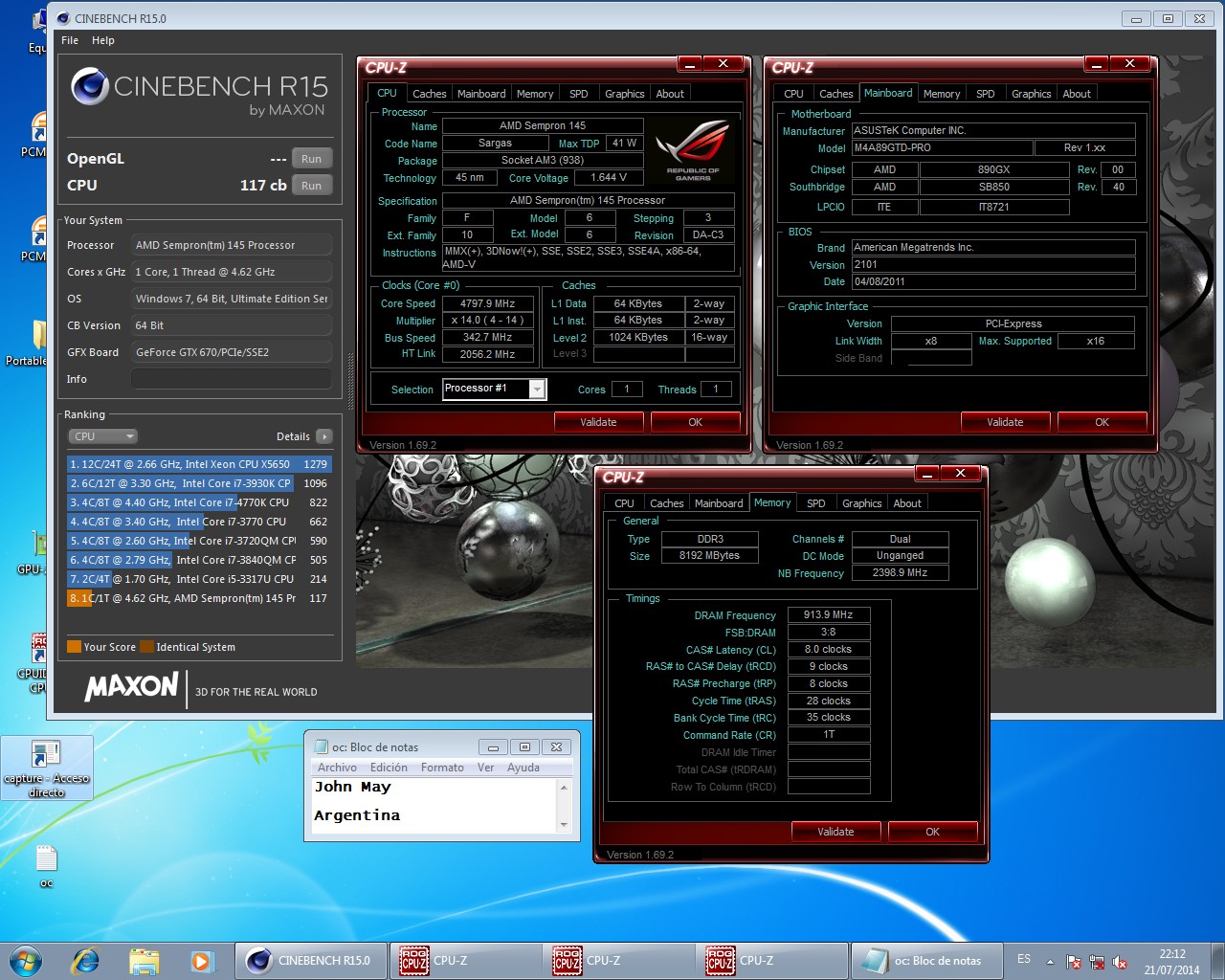
Task: Click the NB Frequency value 2398.9 MHz
Action: [x=900, y=572]
